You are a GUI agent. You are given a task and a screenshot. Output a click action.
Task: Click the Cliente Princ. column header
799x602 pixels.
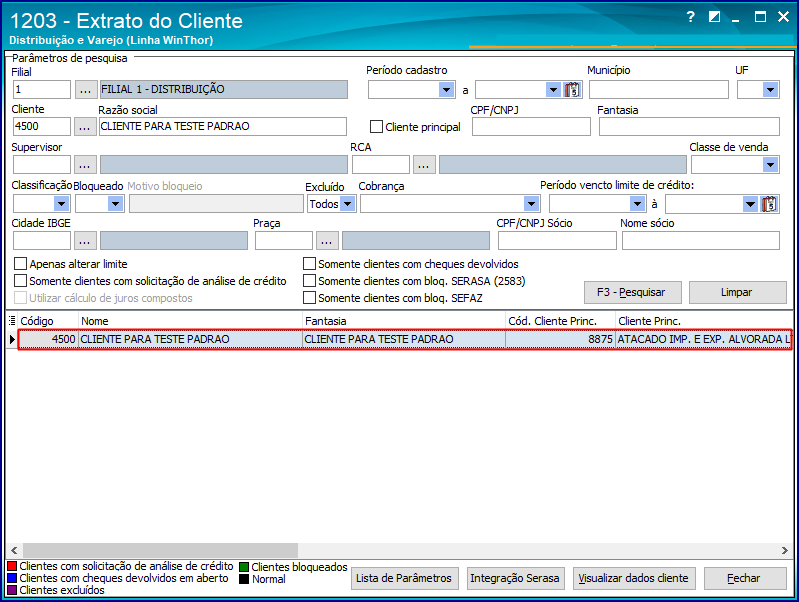704,321
